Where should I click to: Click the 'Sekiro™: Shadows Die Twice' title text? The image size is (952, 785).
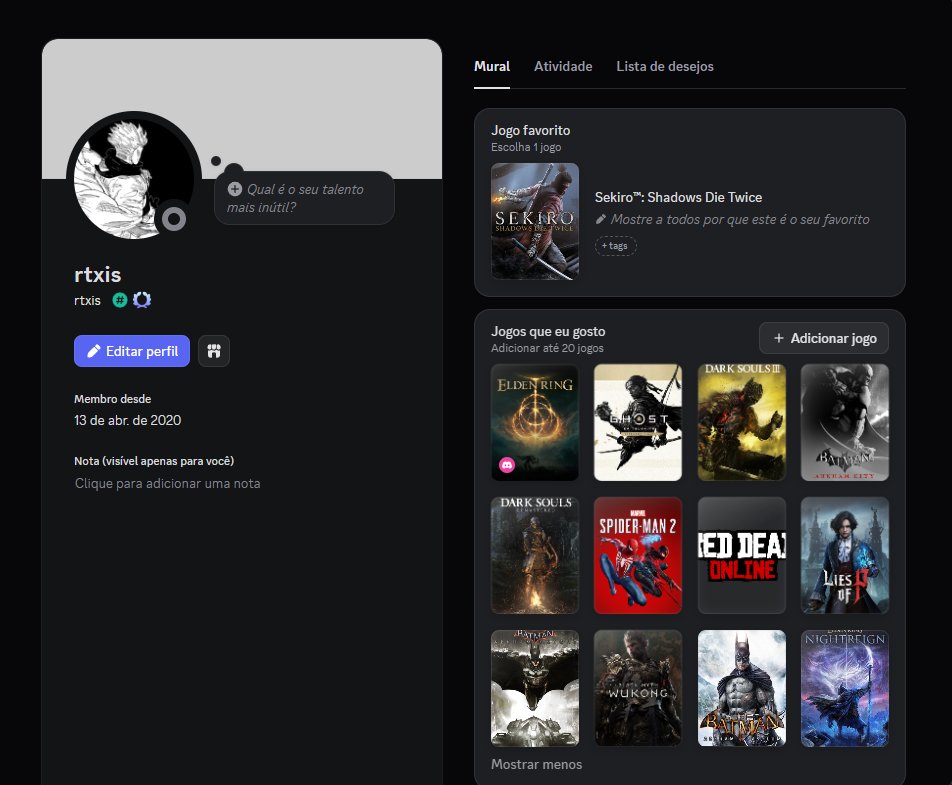678,197
